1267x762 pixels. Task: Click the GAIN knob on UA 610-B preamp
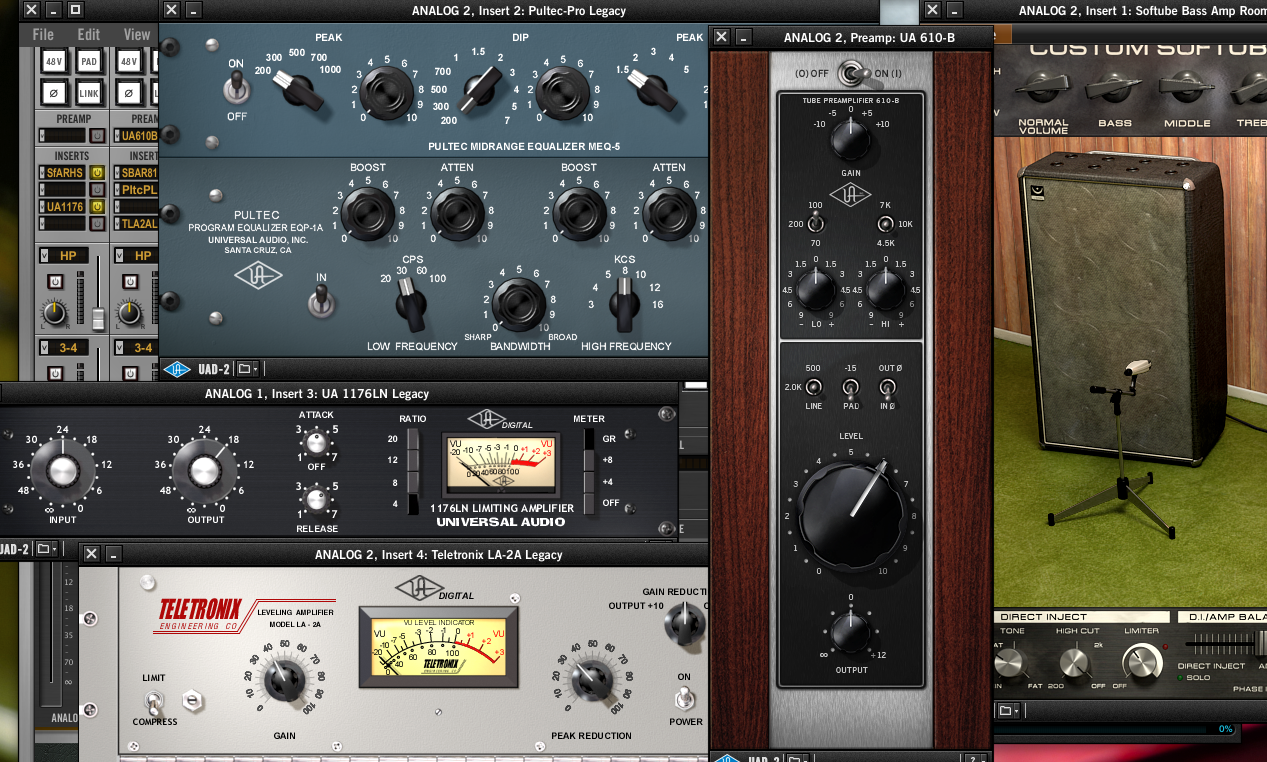[x=850, y=141]
